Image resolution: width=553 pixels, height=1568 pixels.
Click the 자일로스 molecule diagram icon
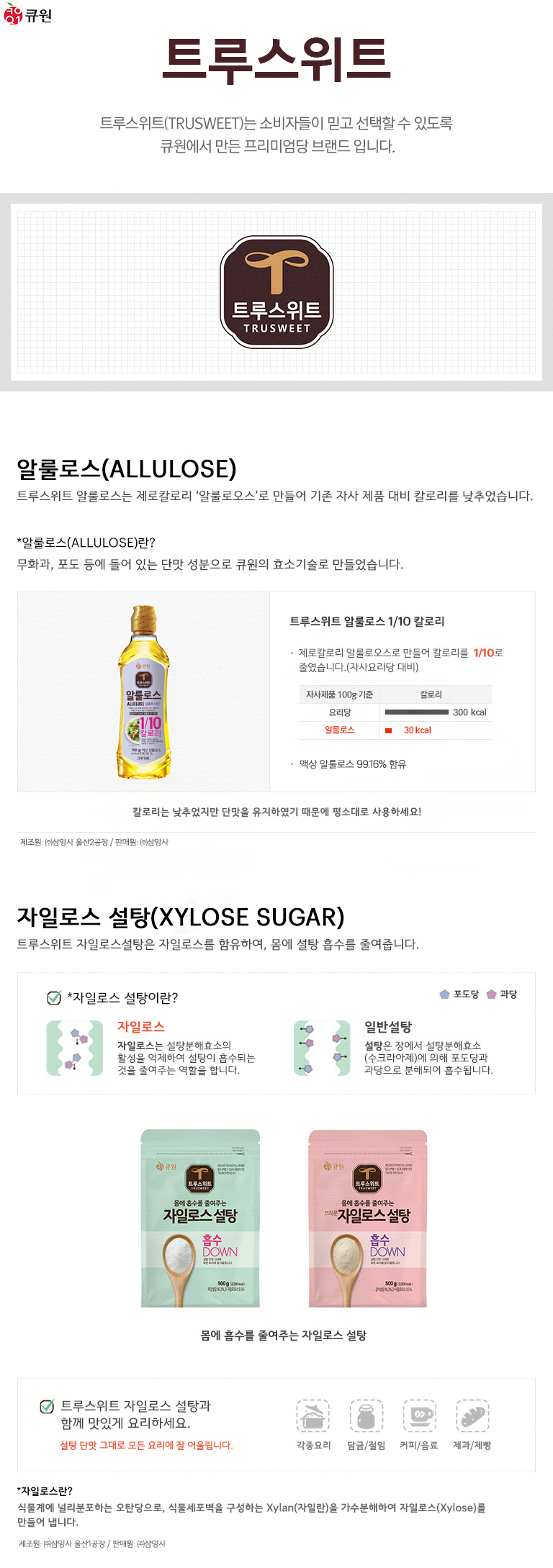pyautogui.click(x=75, y=1048)
